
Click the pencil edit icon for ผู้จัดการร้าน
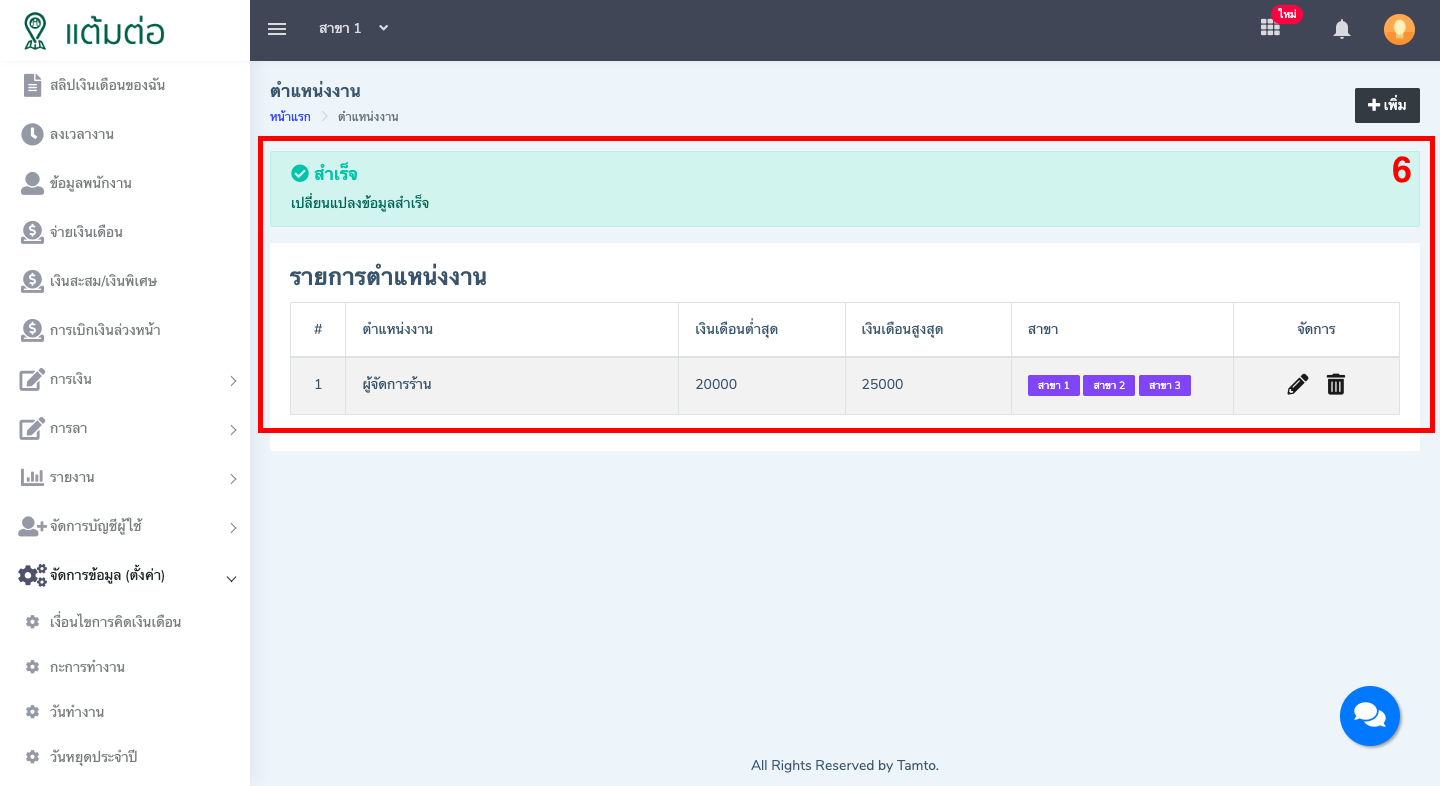coord(1297,385)
